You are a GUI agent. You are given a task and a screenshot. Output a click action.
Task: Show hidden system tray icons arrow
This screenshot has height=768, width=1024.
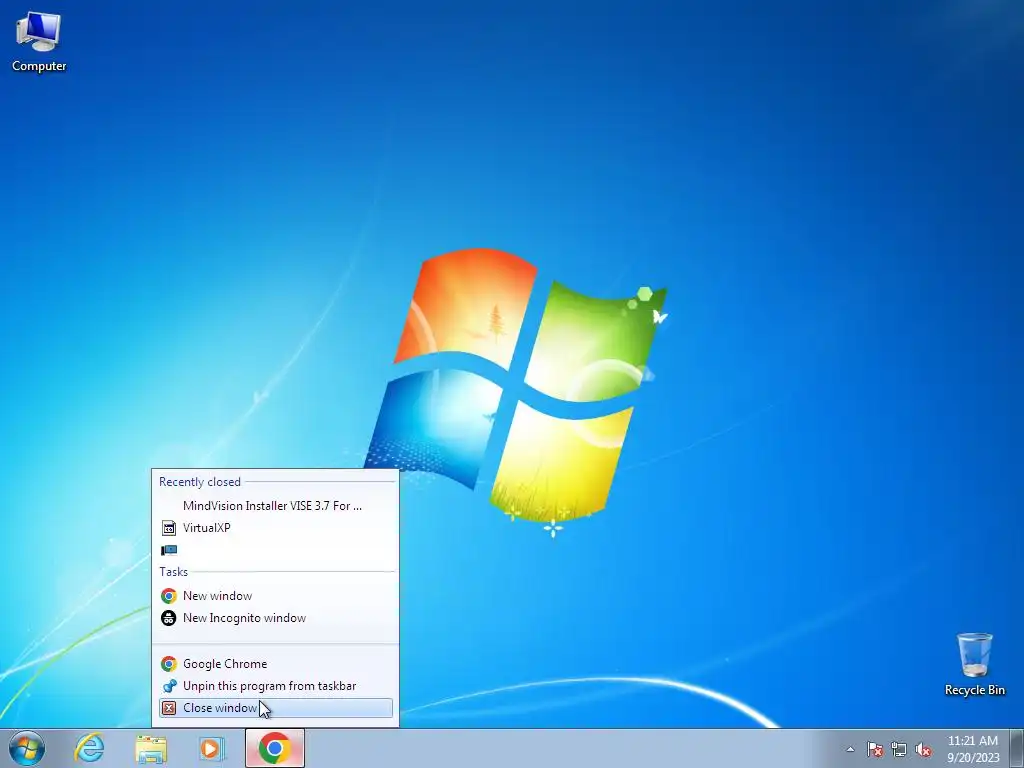click(x=850, y=749)
